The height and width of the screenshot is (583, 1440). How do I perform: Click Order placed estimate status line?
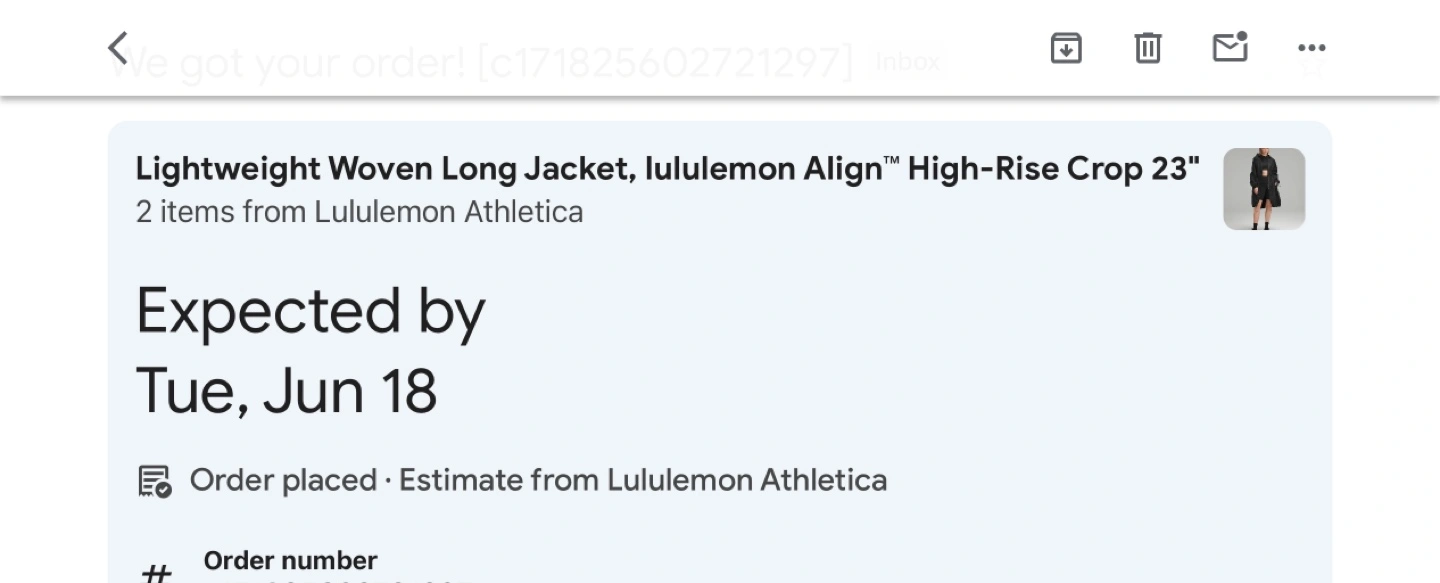[538, 481]
